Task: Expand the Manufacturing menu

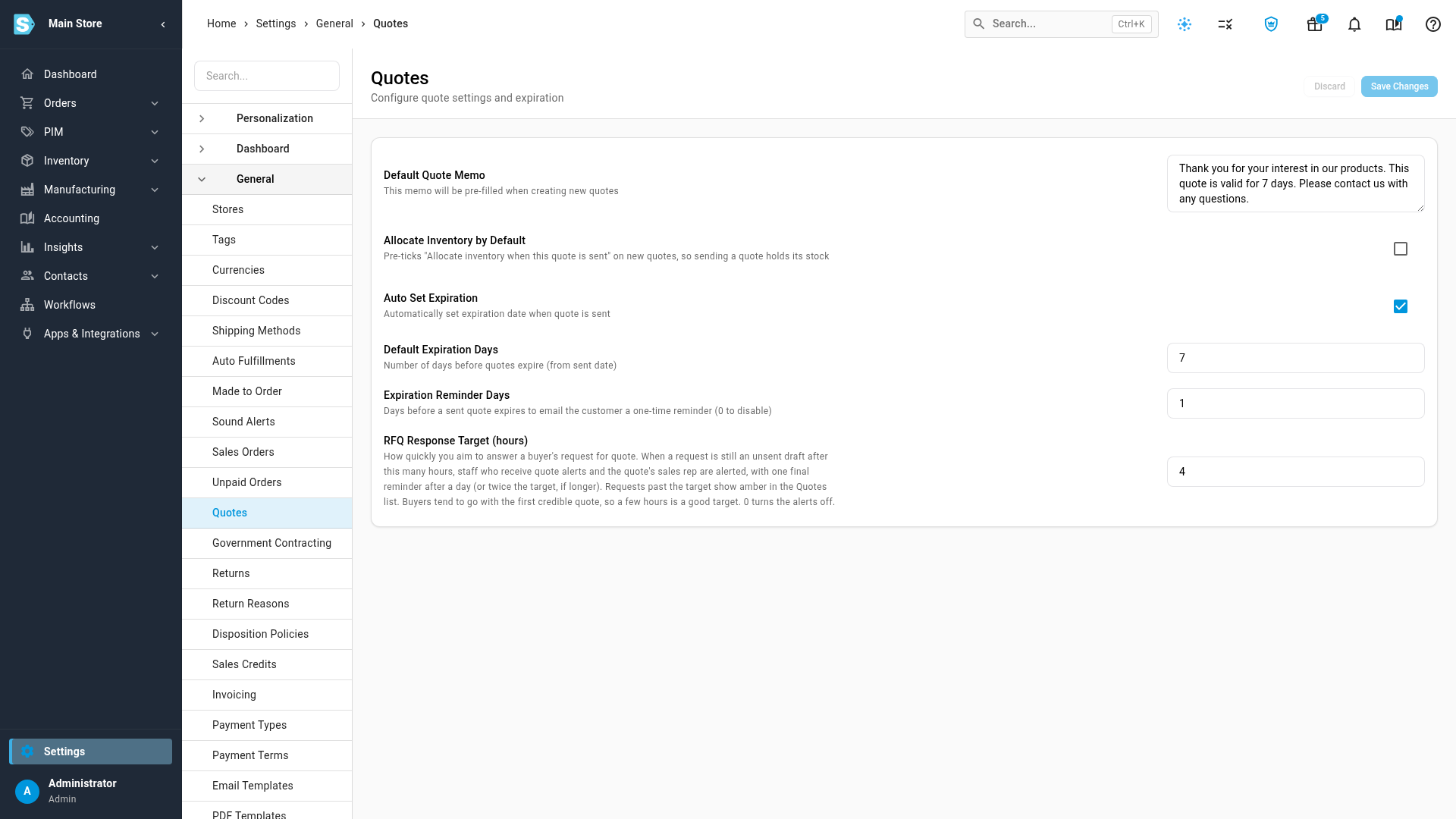Action: click(x=91, y=190)
